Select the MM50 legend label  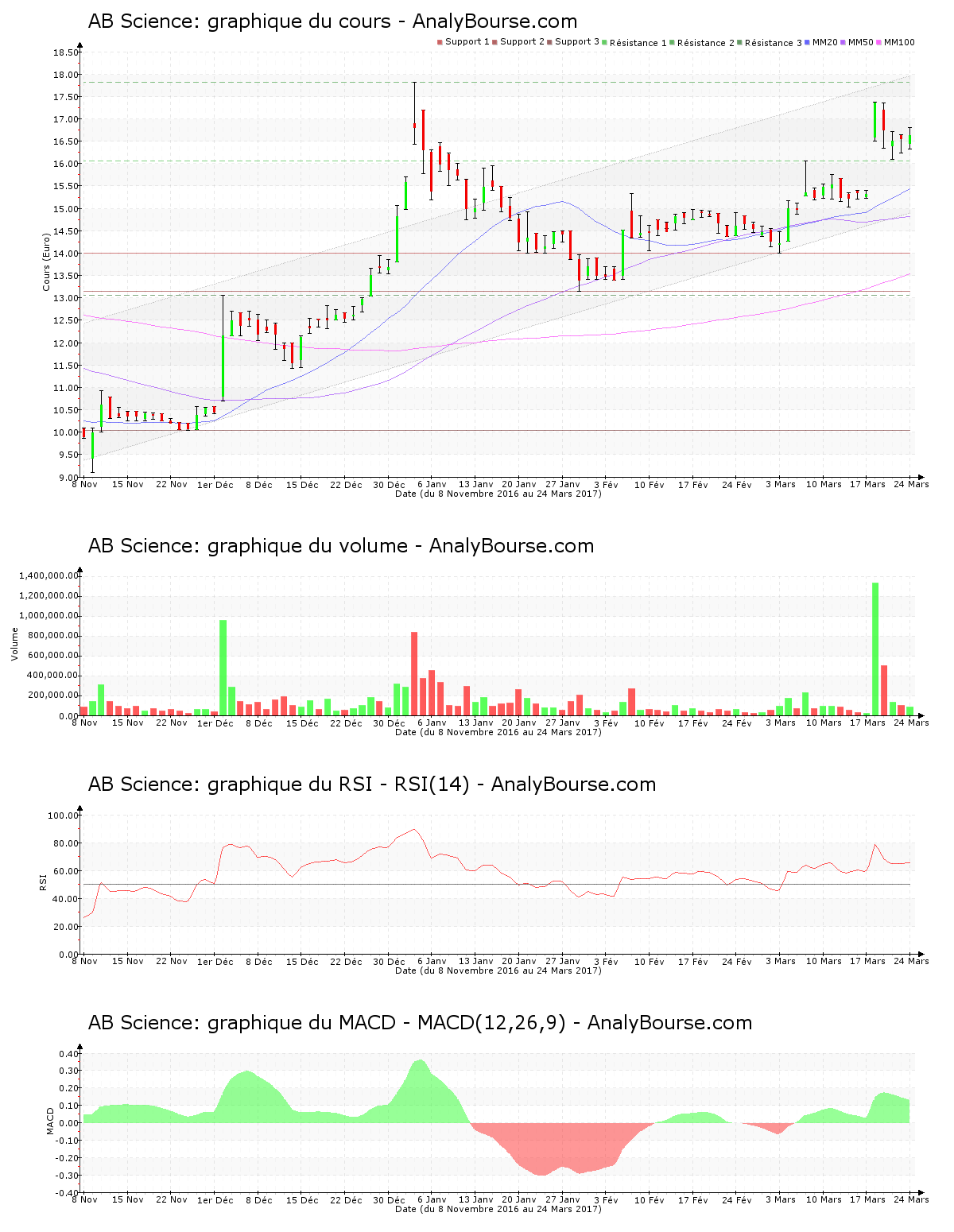(861, 42)
